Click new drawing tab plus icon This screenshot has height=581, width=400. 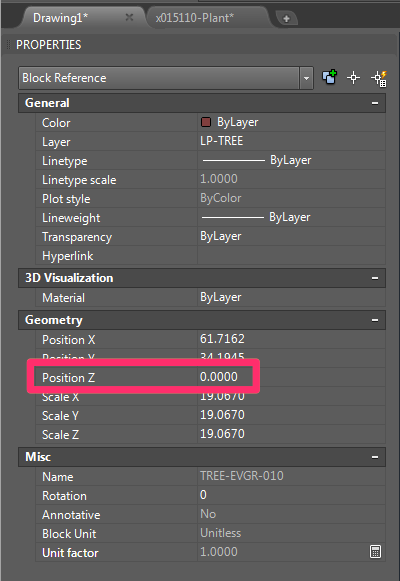[x=286, y=18]
